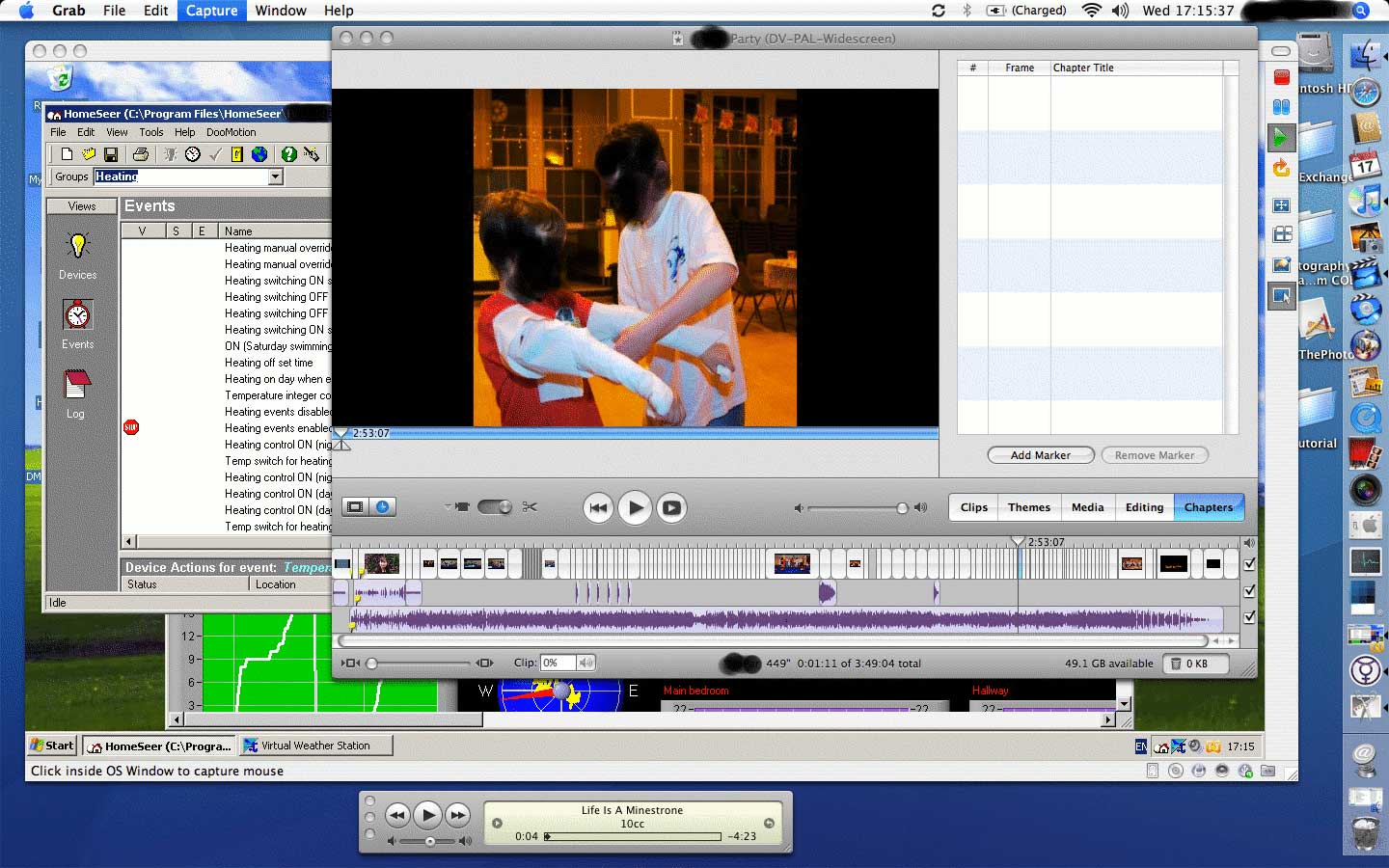Expand the Groups dropdown showing Heating
The height and width of the screenshot is (868, 1389).
[276, 176]
